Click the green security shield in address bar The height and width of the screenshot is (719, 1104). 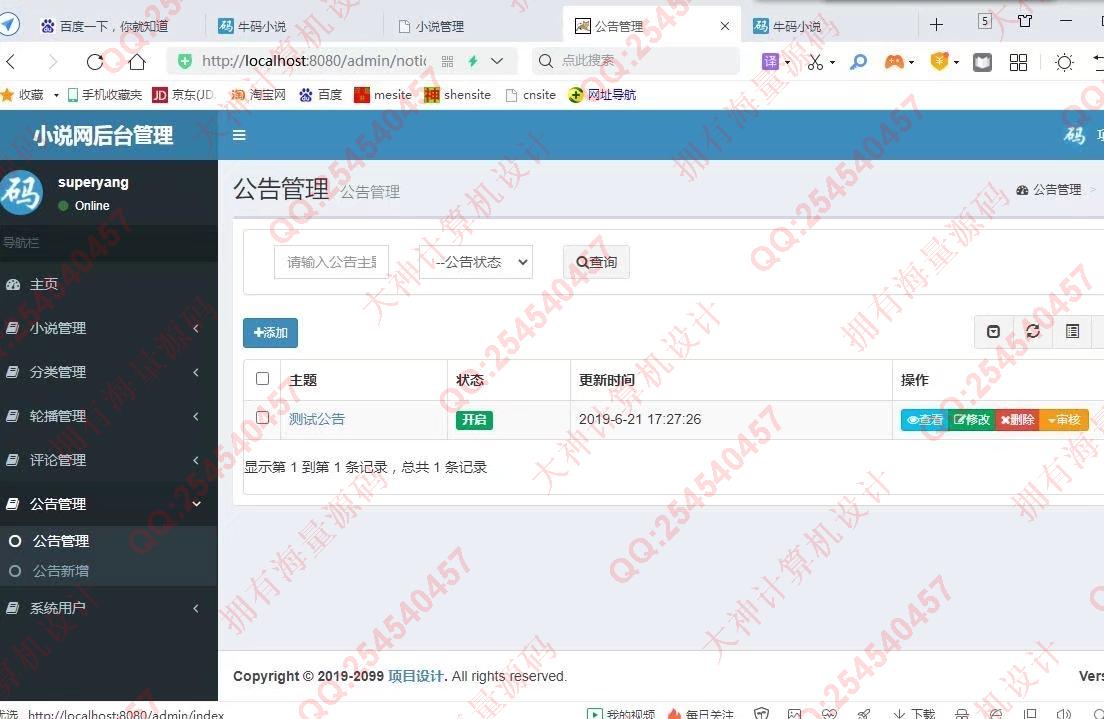point(184,61)
